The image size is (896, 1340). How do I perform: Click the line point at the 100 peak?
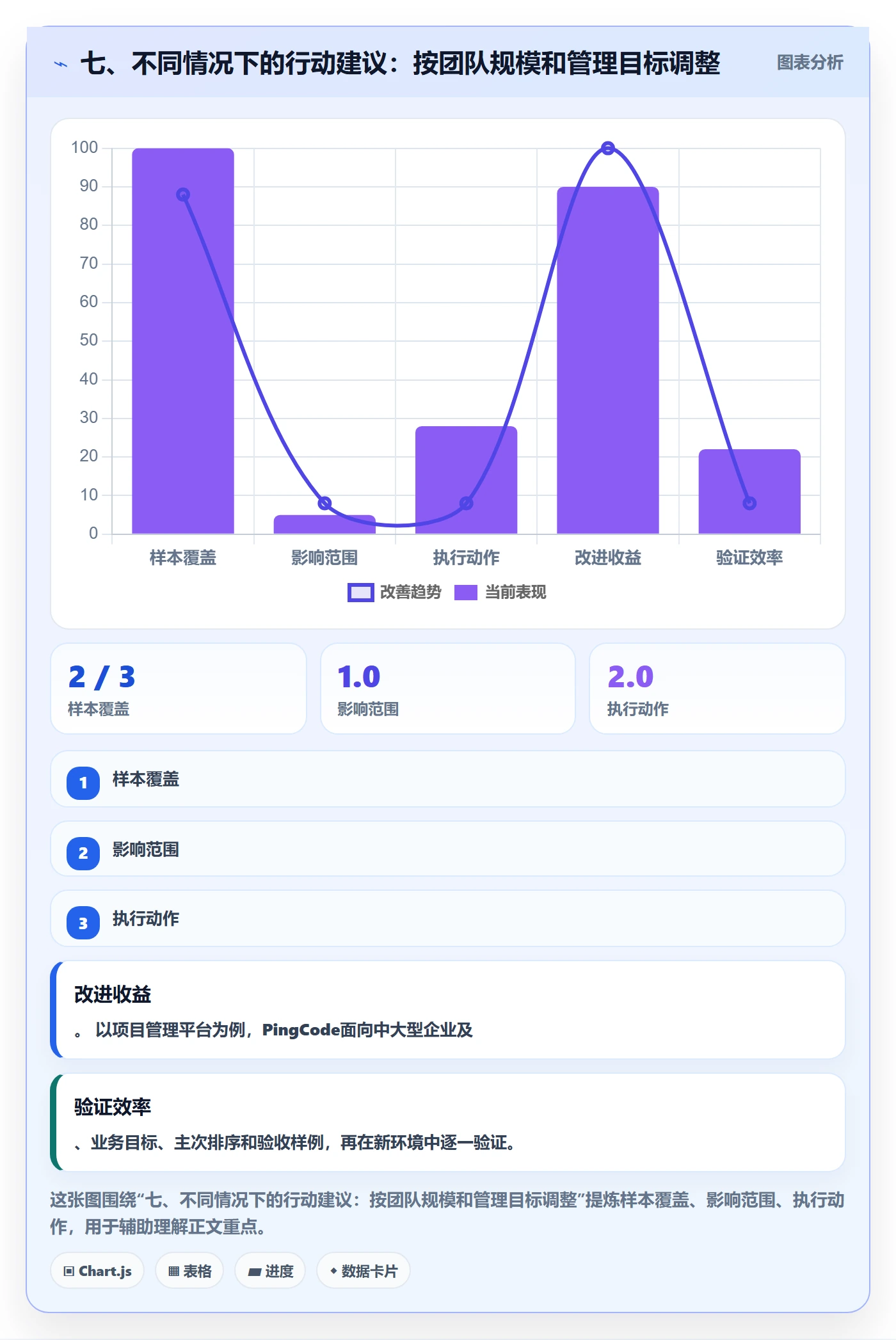608,148
